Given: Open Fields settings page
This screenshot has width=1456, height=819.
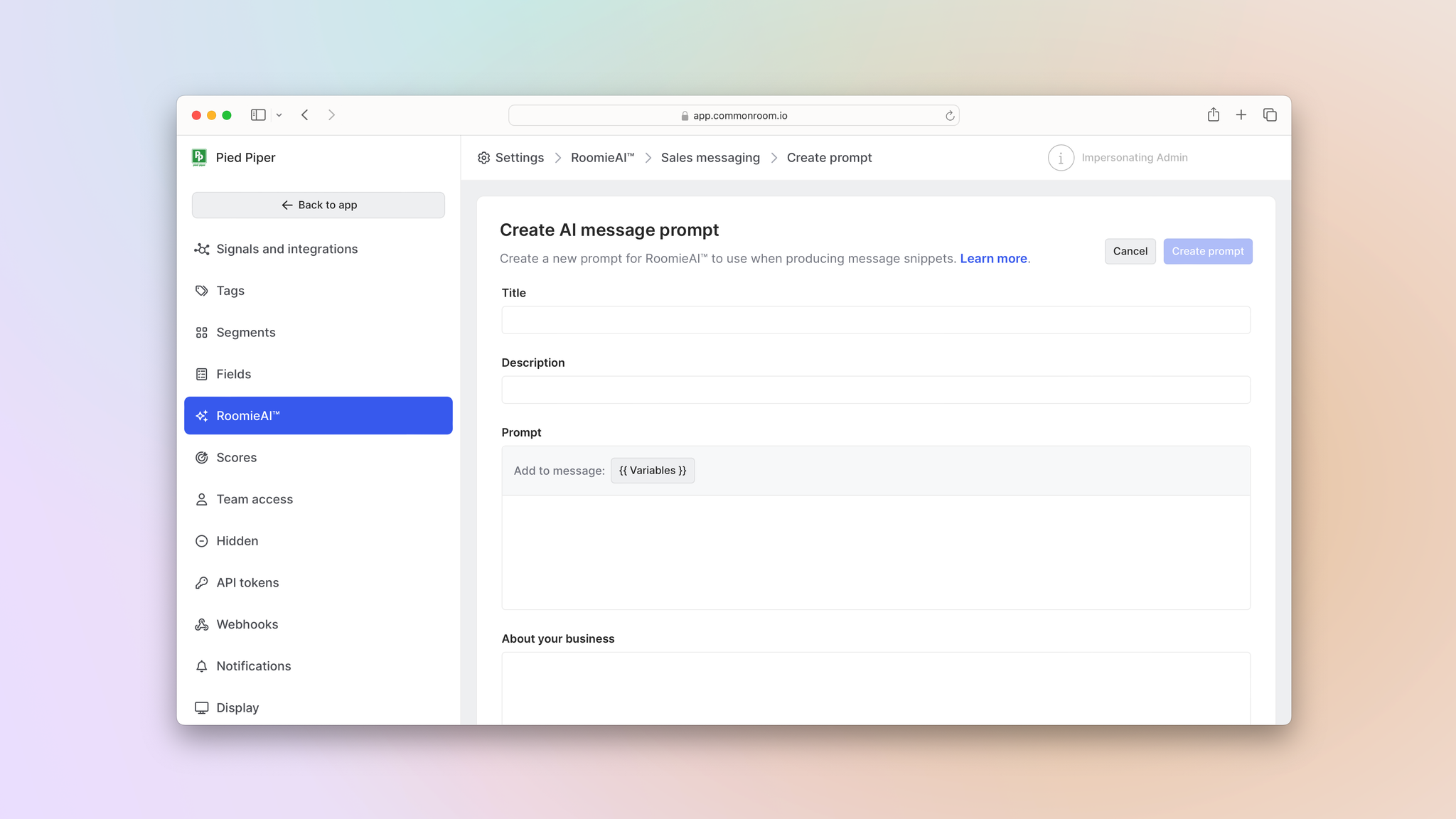Looking at the screenshot, I should [x=318, y=374].
